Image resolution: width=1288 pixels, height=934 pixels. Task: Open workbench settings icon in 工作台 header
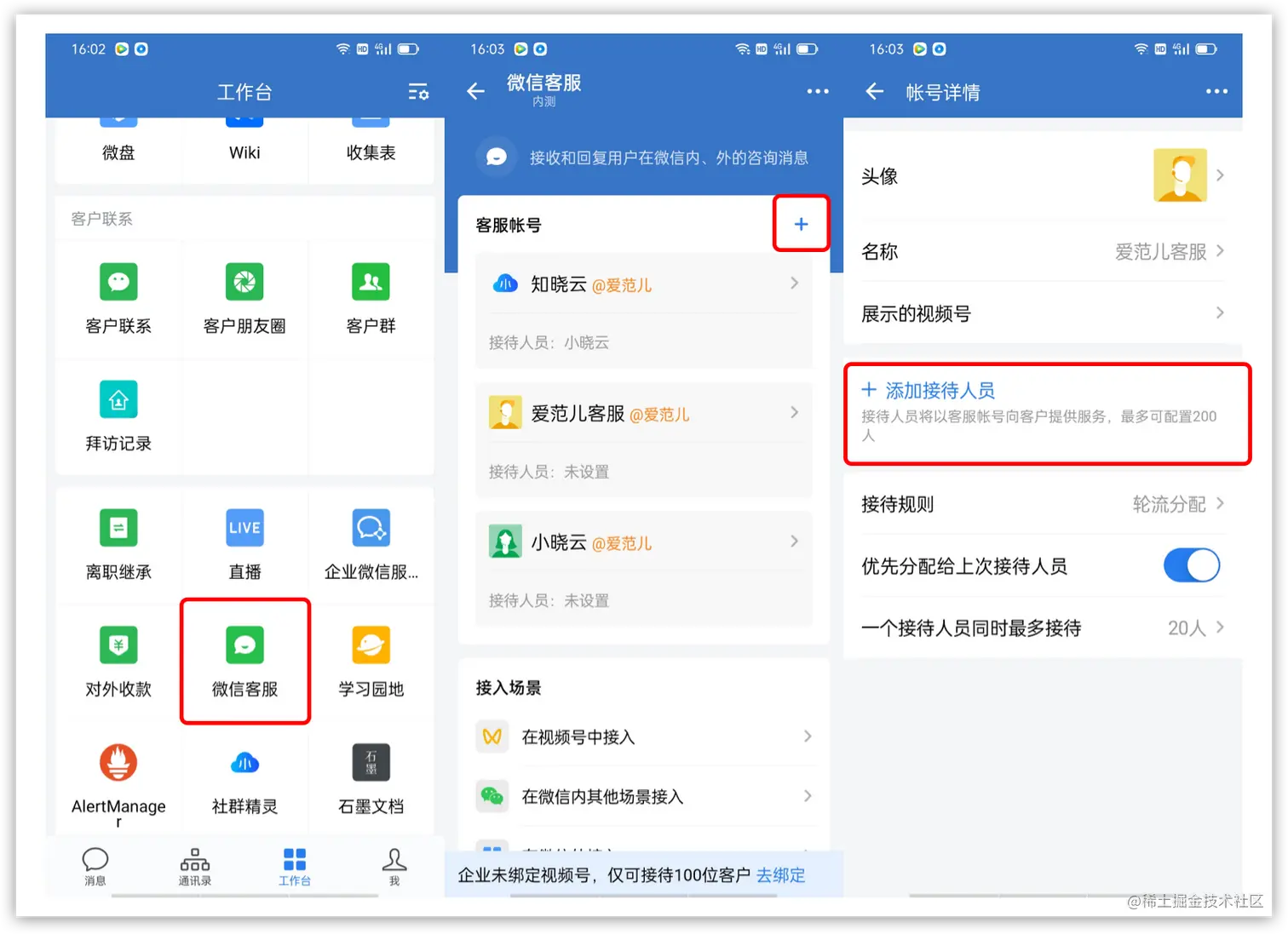click(x=418, y=92)
